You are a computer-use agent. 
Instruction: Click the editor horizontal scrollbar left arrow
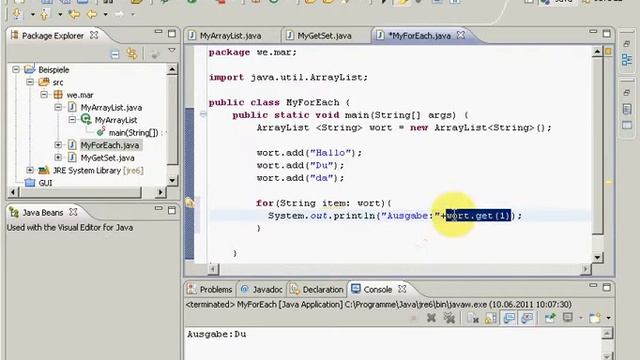point(213,269)
